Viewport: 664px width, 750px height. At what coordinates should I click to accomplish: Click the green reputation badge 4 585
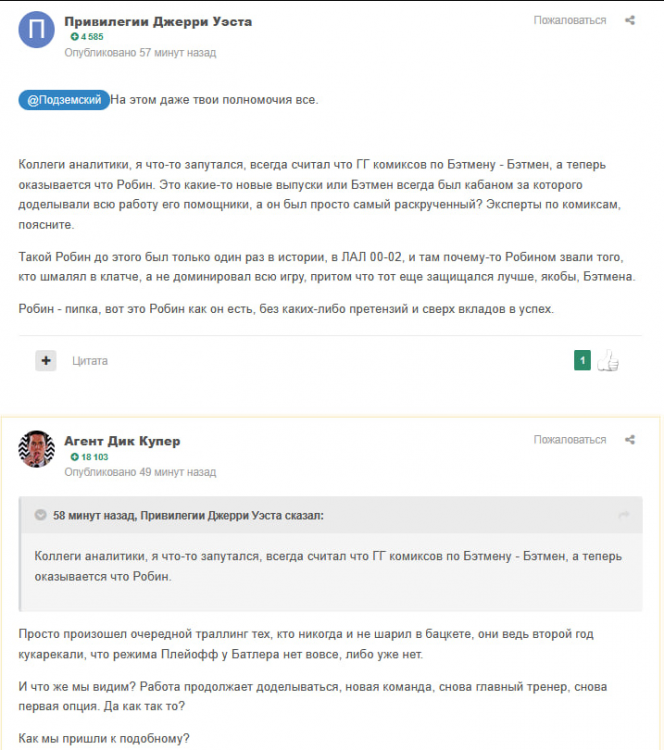pos(87,37)
